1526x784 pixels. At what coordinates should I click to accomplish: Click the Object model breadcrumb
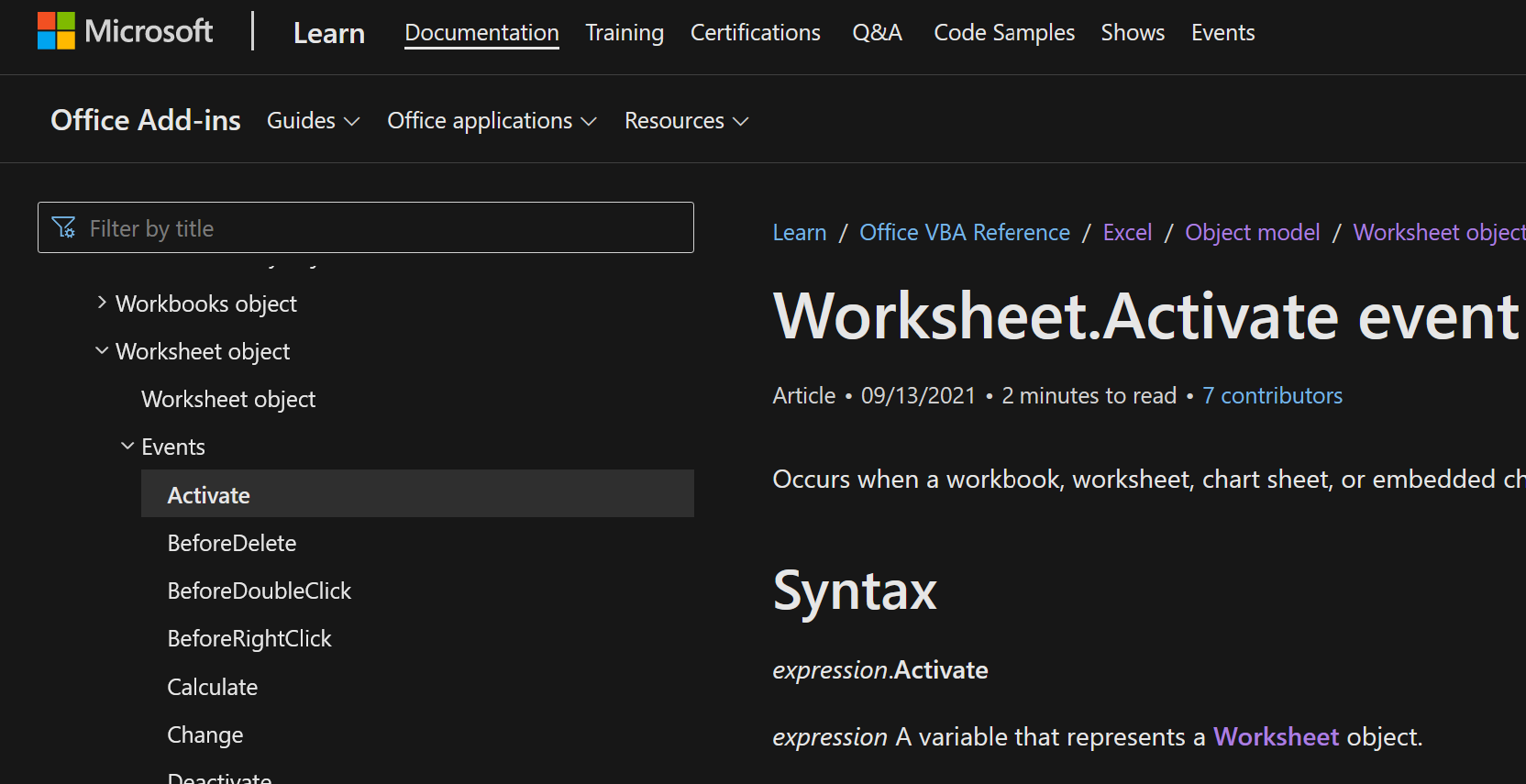click(1253, 232)
